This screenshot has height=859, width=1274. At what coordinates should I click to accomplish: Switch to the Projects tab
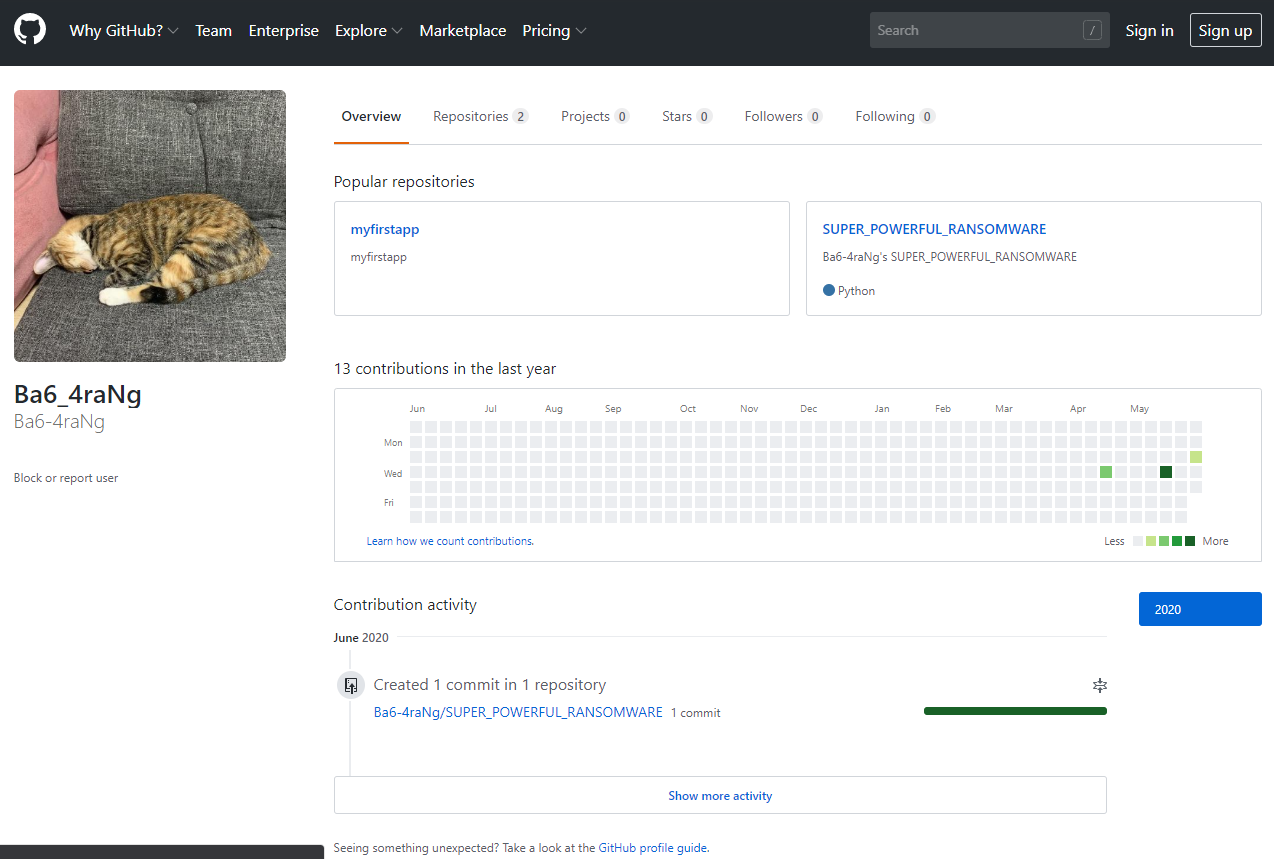(x=595, y=116)
